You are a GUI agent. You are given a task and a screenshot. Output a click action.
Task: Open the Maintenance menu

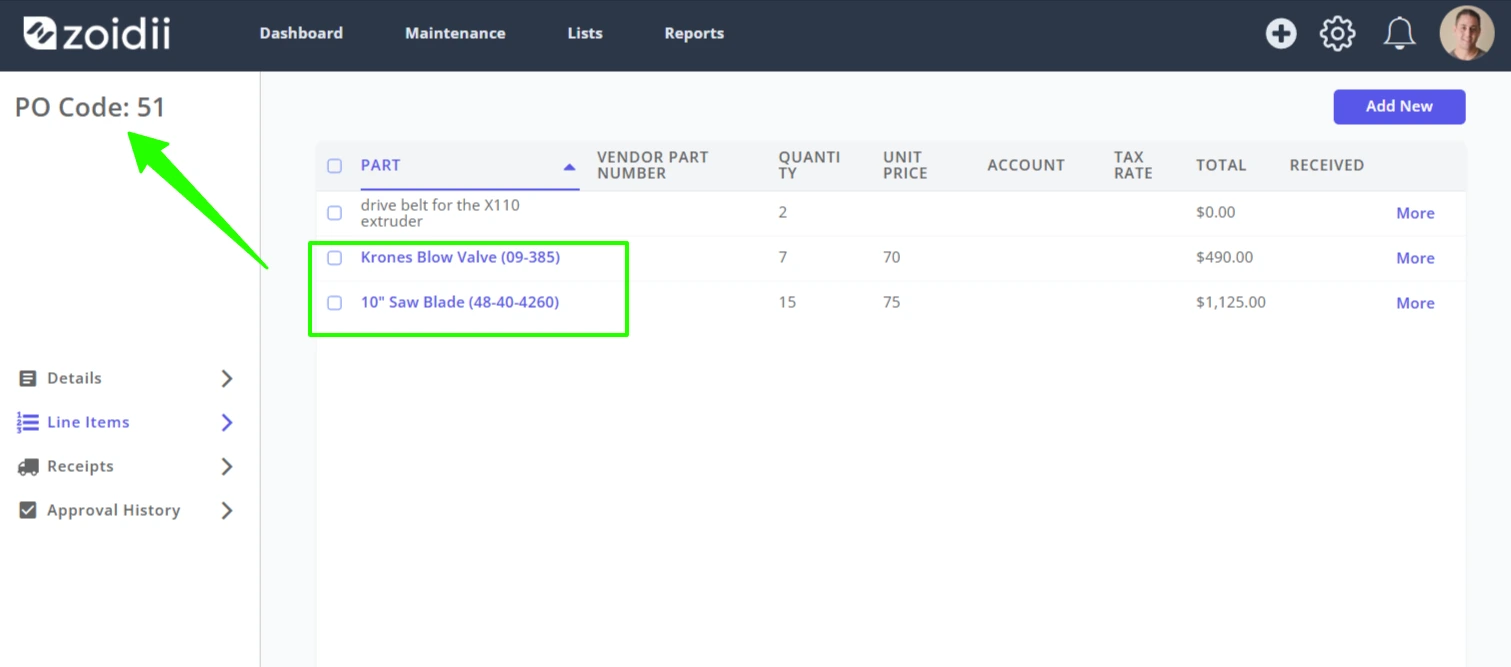click(x=455, y=33)
